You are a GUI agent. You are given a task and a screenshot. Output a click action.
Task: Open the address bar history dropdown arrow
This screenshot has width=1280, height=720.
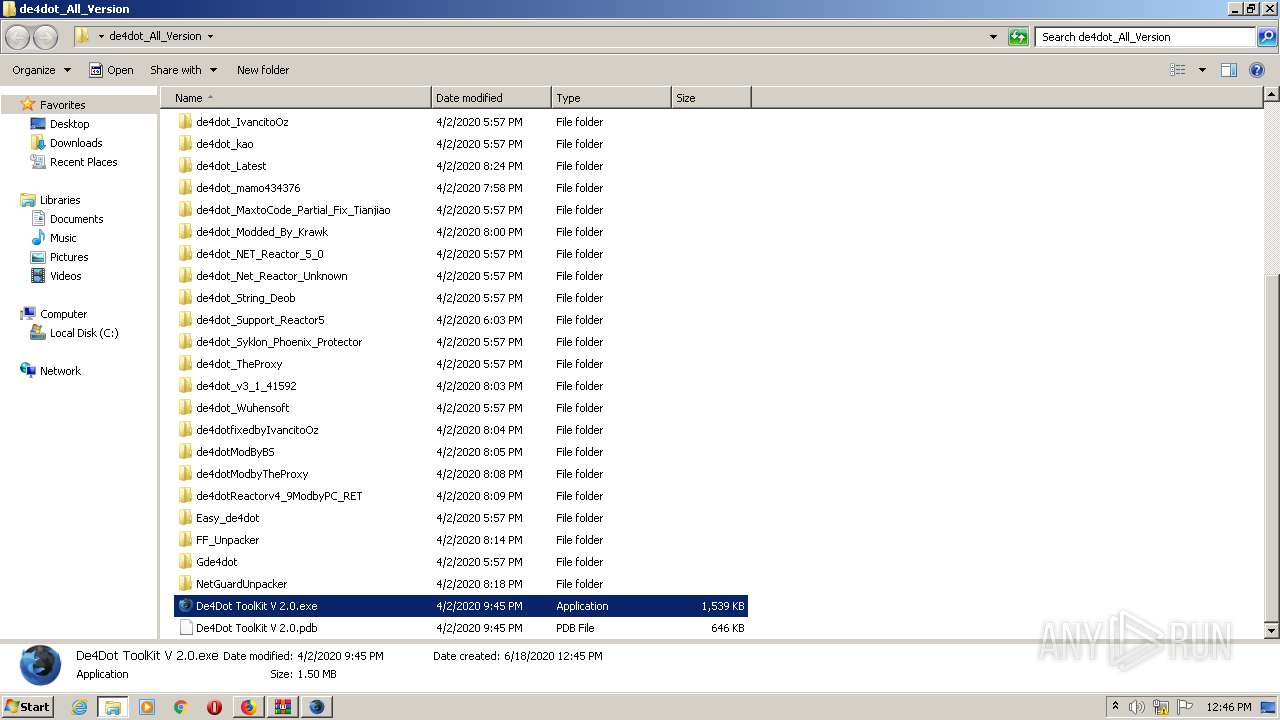tap(993, 37)
